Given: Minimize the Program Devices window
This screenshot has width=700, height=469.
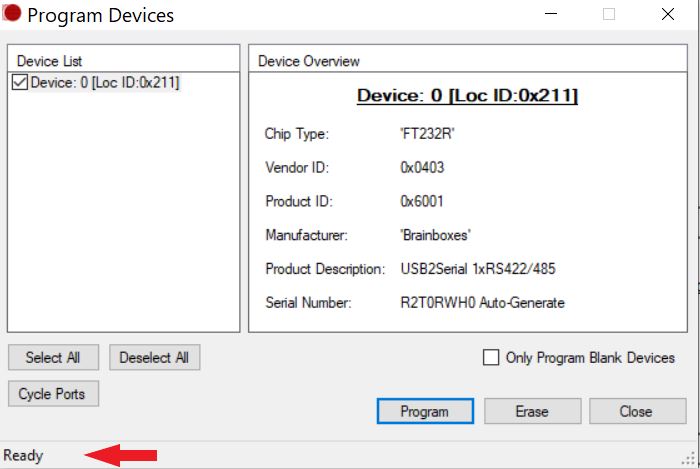Looking at the screenshot, I should coord(551,15).
